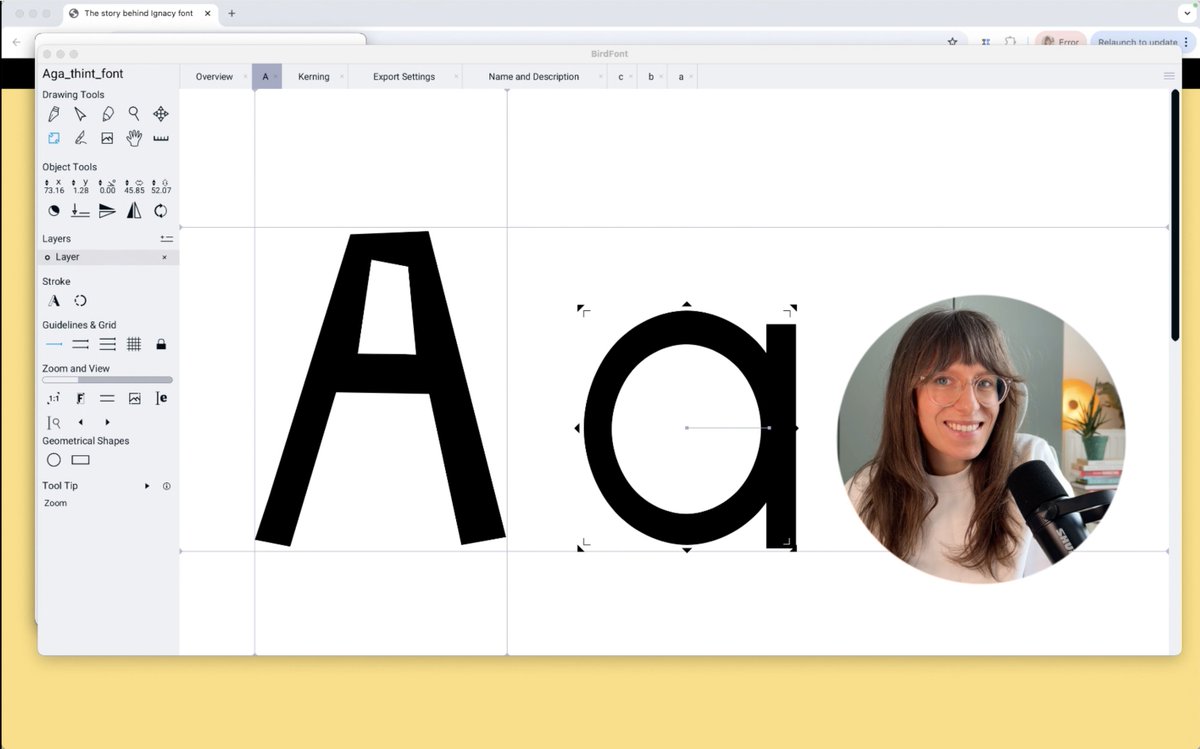The height and width of the screenshot is (749, 1200).
Task: Open the Name and Description tab
Action: pyautogui.click(x=534, y=77)
